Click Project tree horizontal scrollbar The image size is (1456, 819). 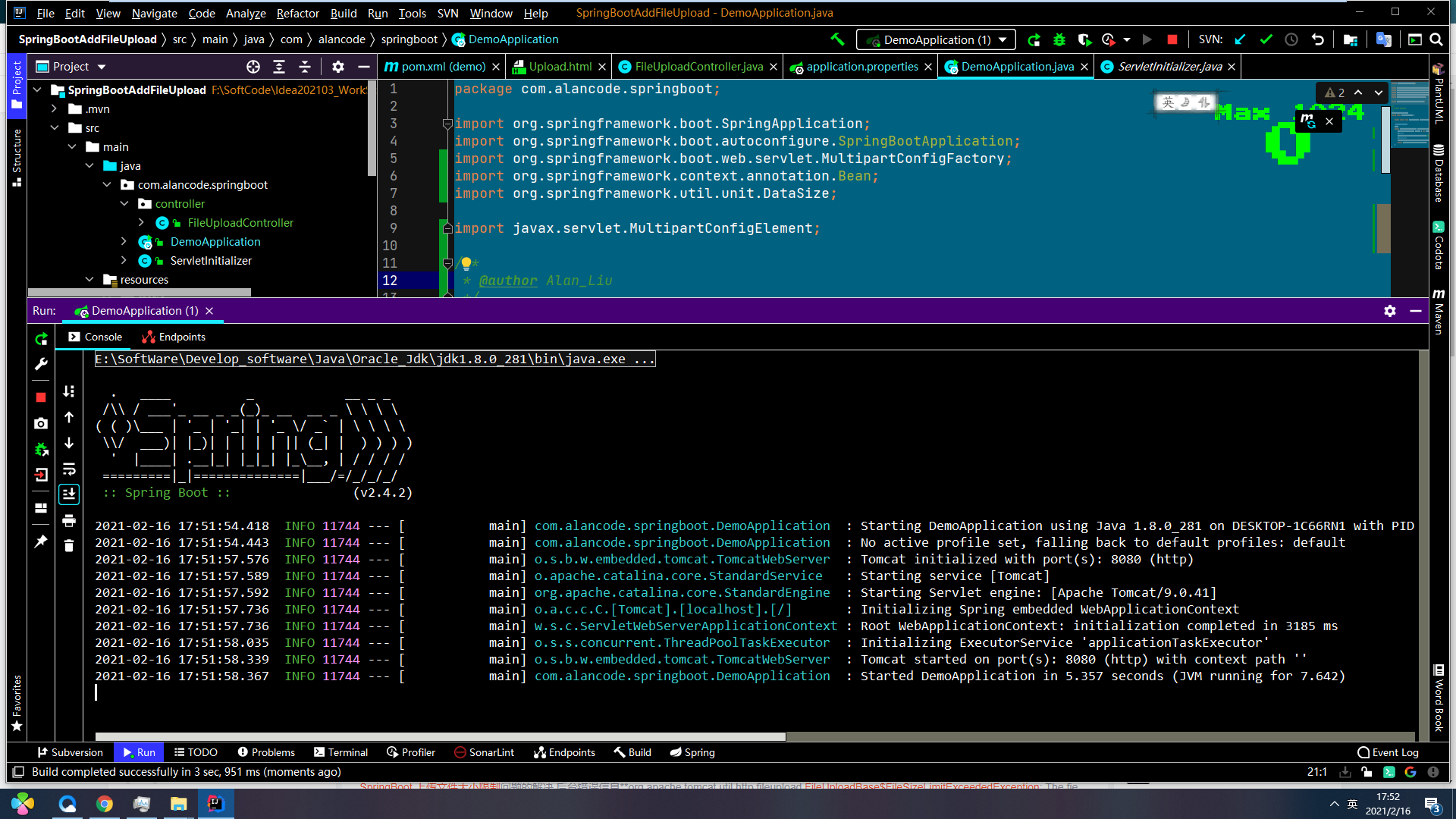[140, 292]
